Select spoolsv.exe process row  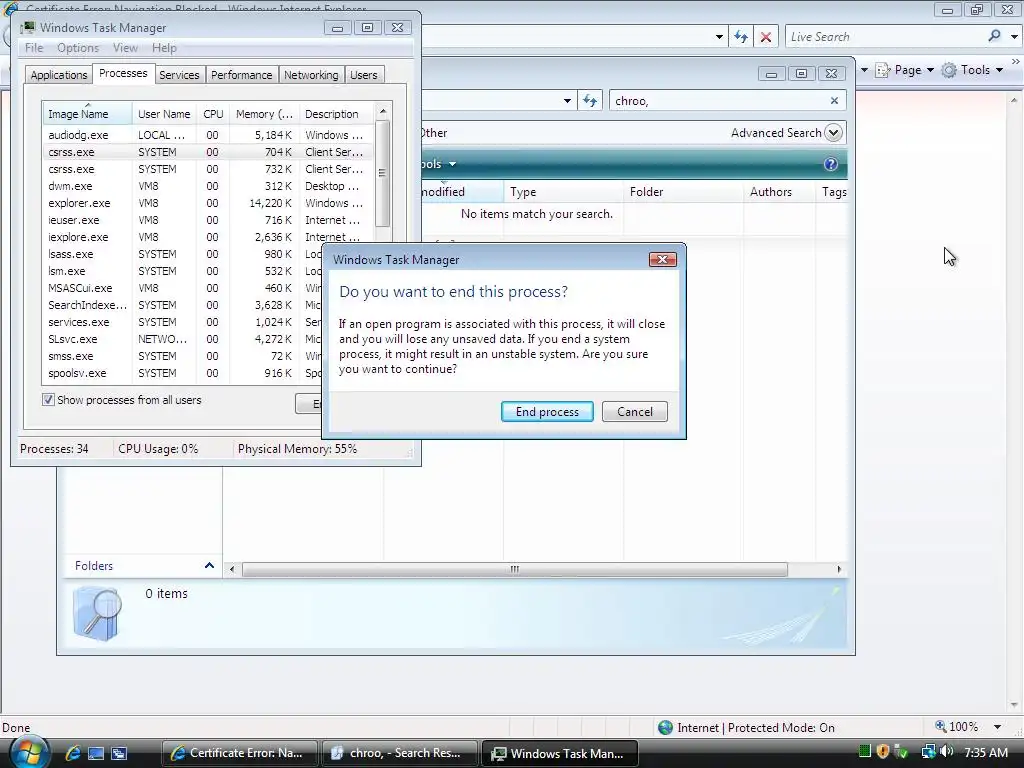[183, 373]
